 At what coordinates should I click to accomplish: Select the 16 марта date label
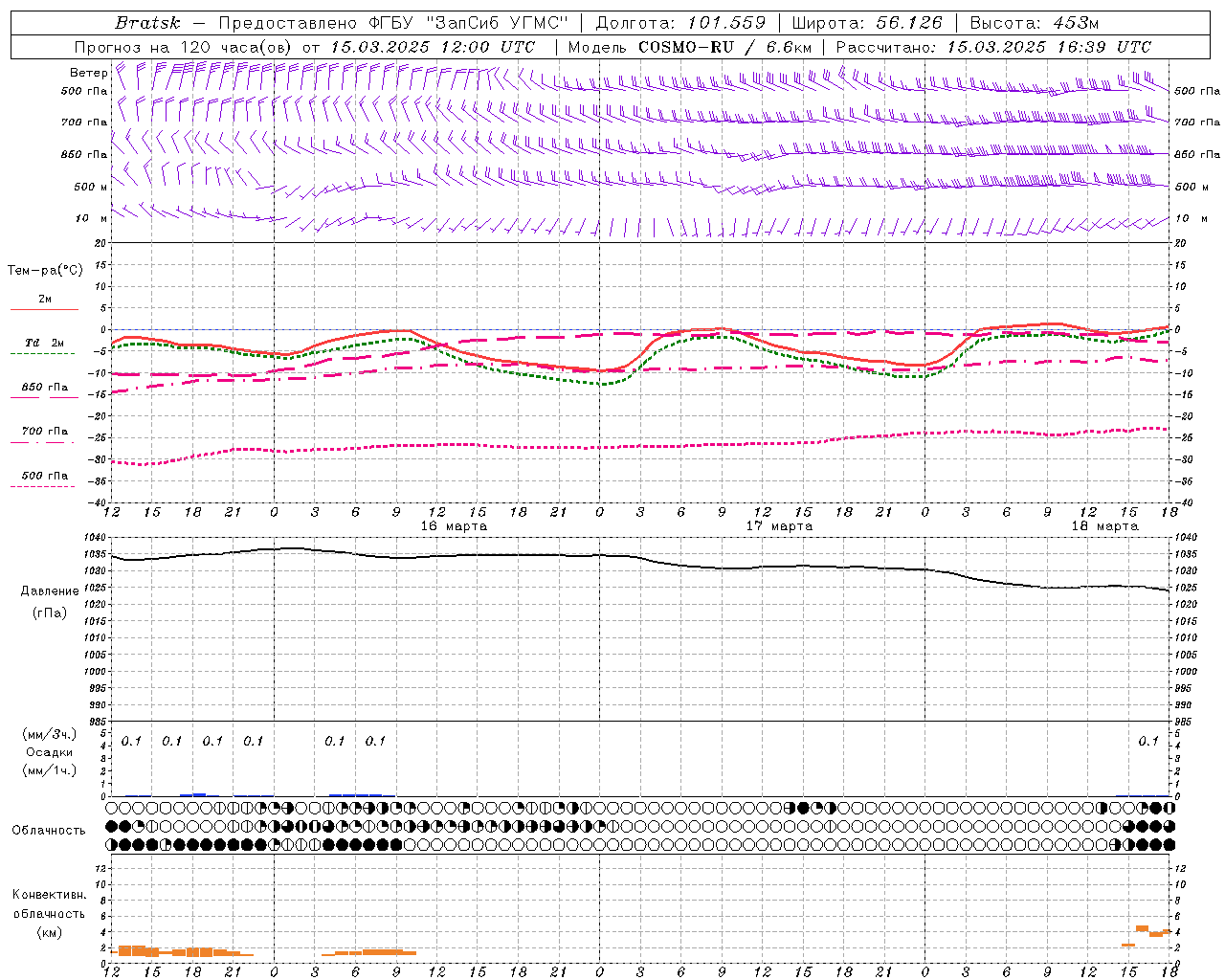pos(454,526)
